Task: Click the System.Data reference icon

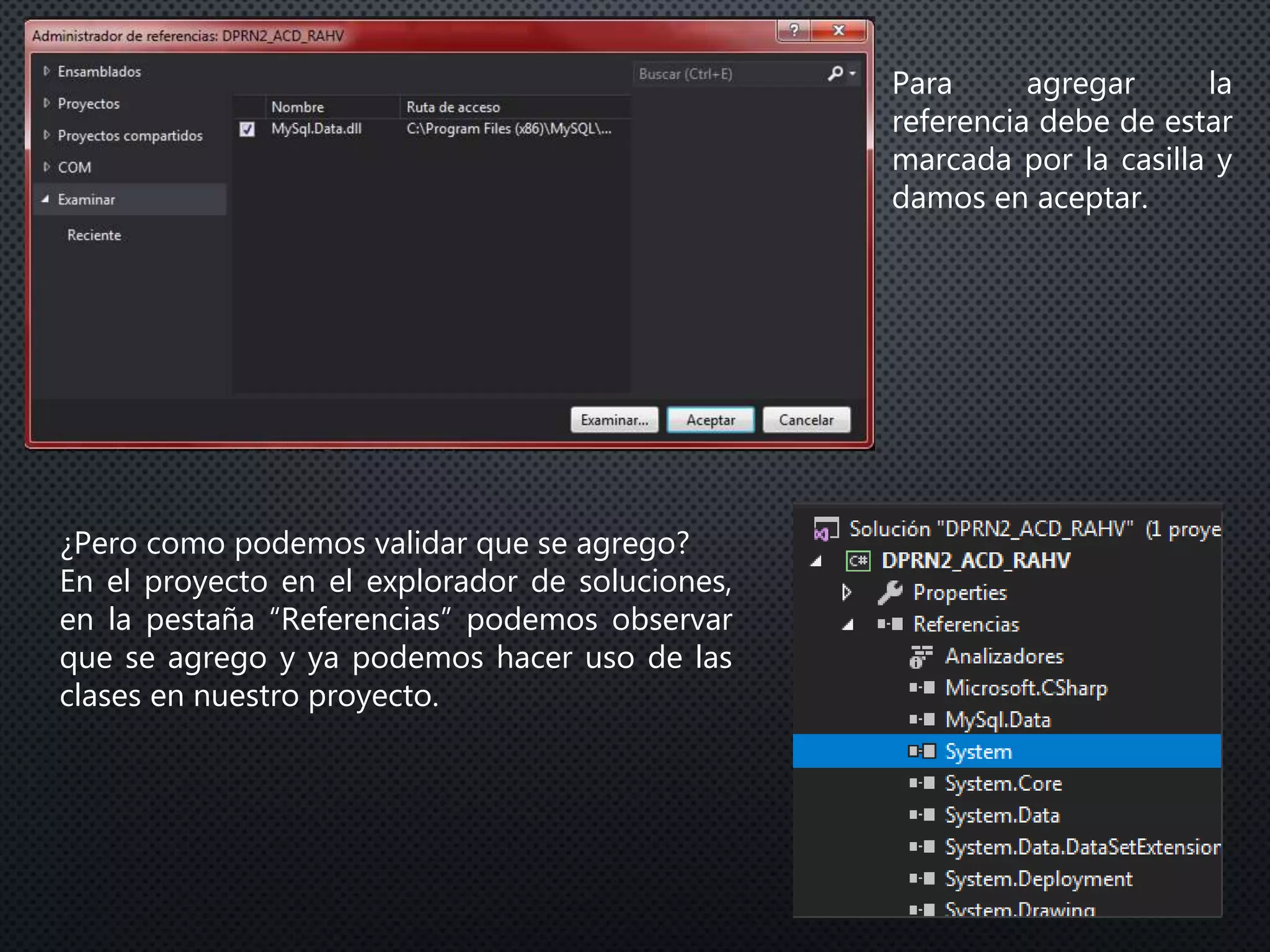Action: click(922, 815)
